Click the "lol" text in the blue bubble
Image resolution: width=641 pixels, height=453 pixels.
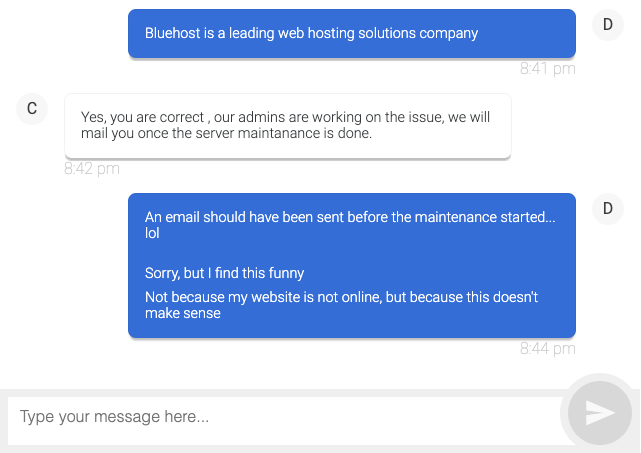pyautogui.click(x=152, y=233)
